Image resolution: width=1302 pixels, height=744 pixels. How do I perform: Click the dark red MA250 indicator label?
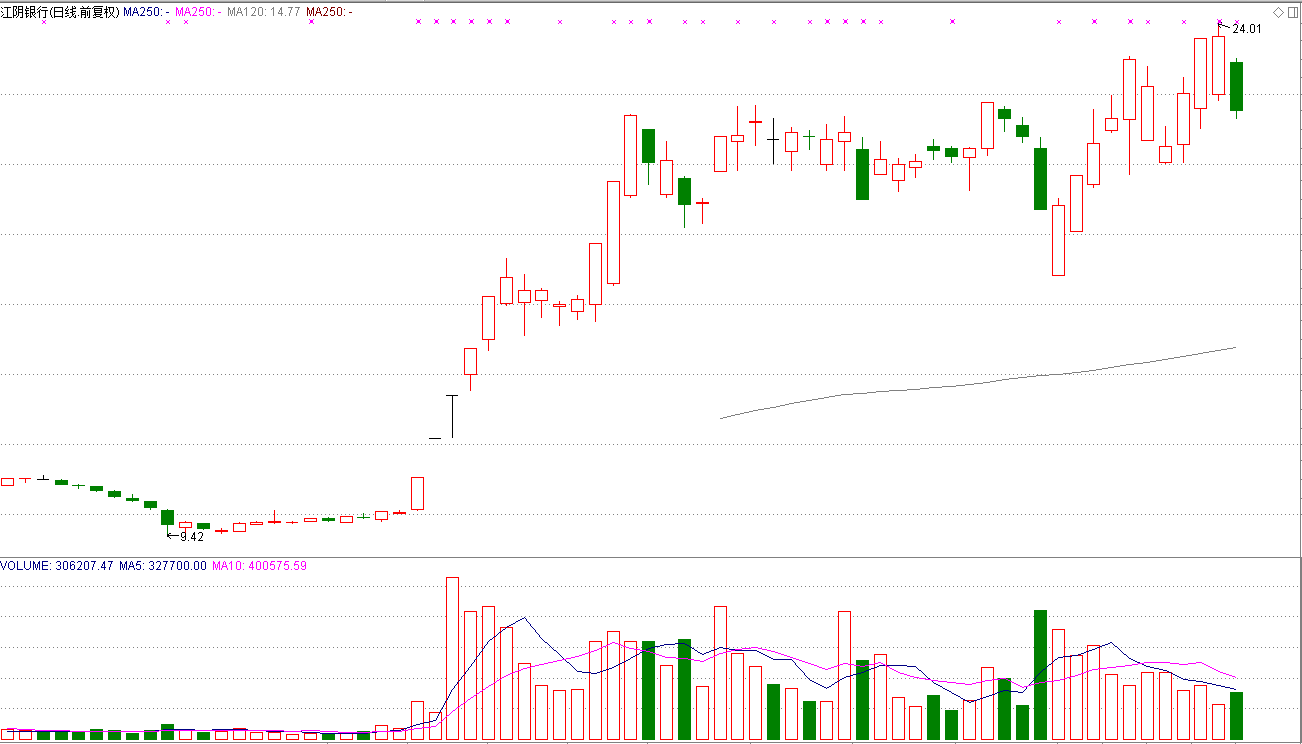click(329, 12)
